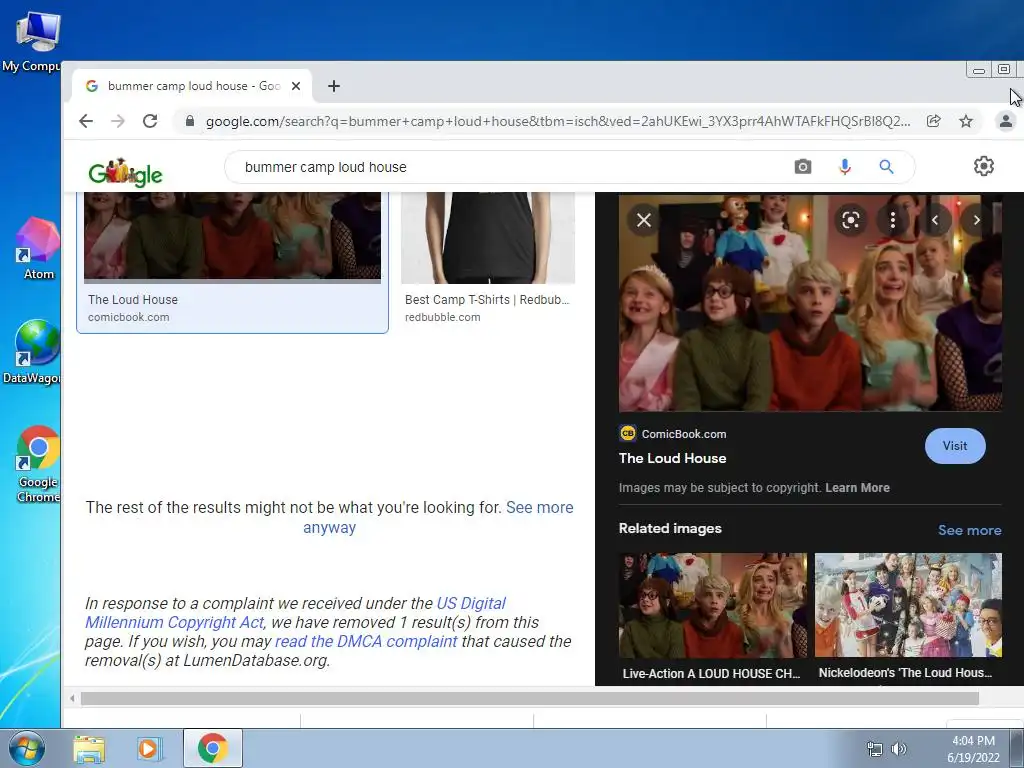Click redbubble.com source text

point(443,317)
